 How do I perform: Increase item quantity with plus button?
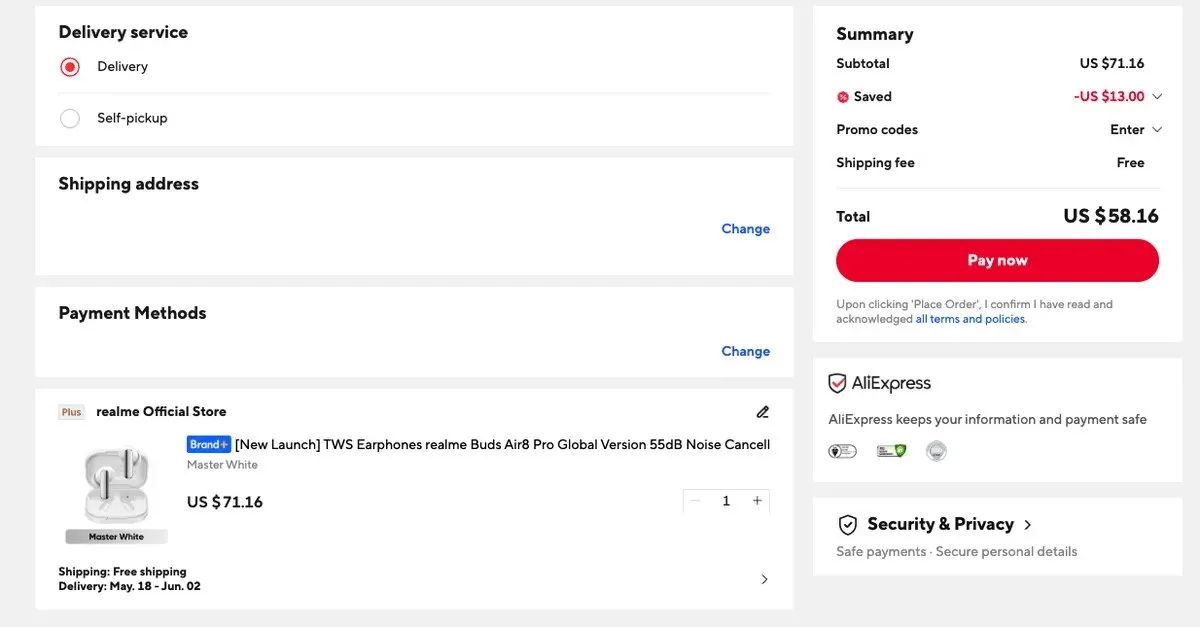[757, 501]
